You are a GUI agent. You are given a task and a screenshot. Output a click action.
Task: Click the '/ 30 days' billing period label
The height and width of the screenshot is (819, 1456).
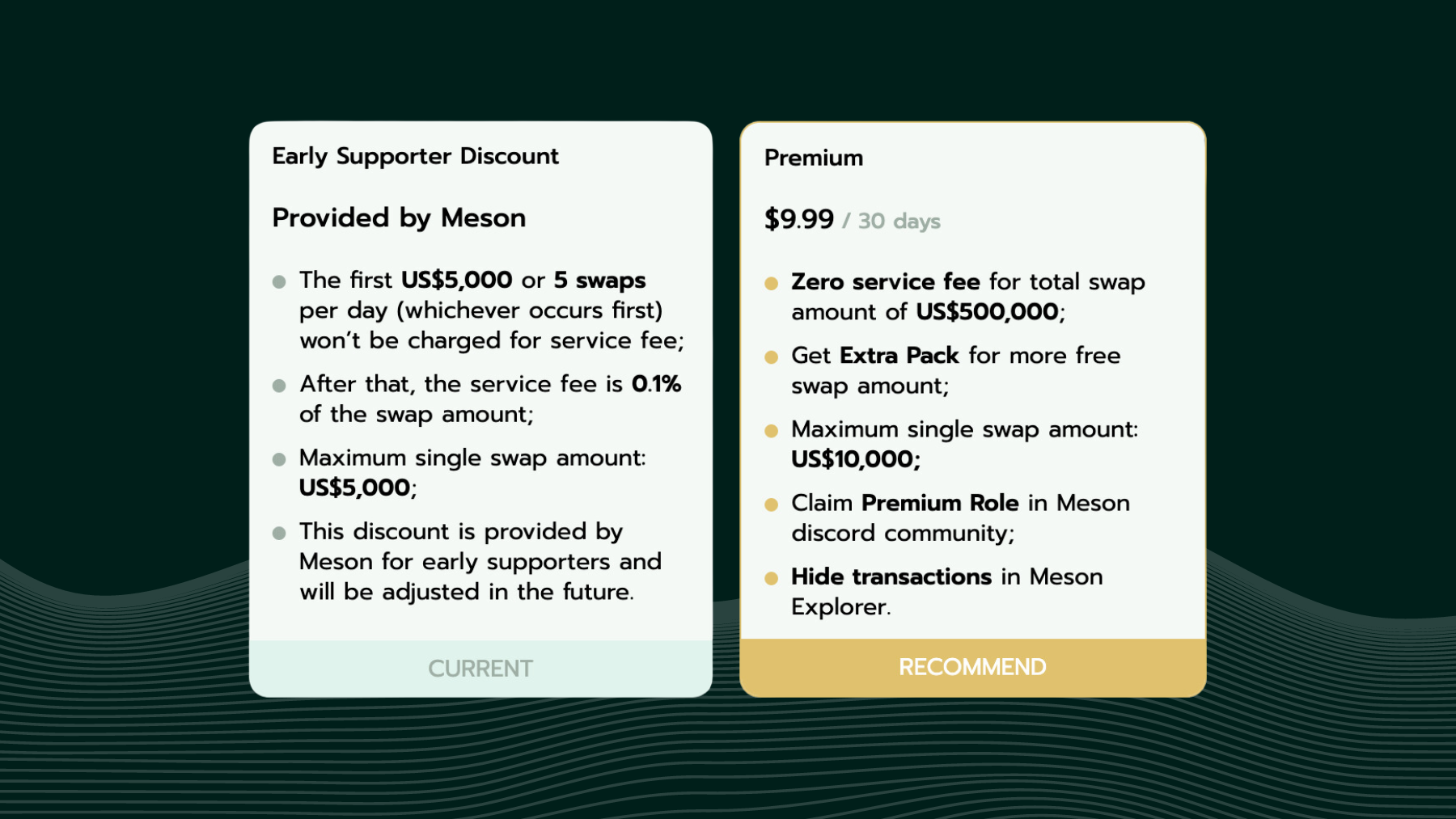(891, 221)
